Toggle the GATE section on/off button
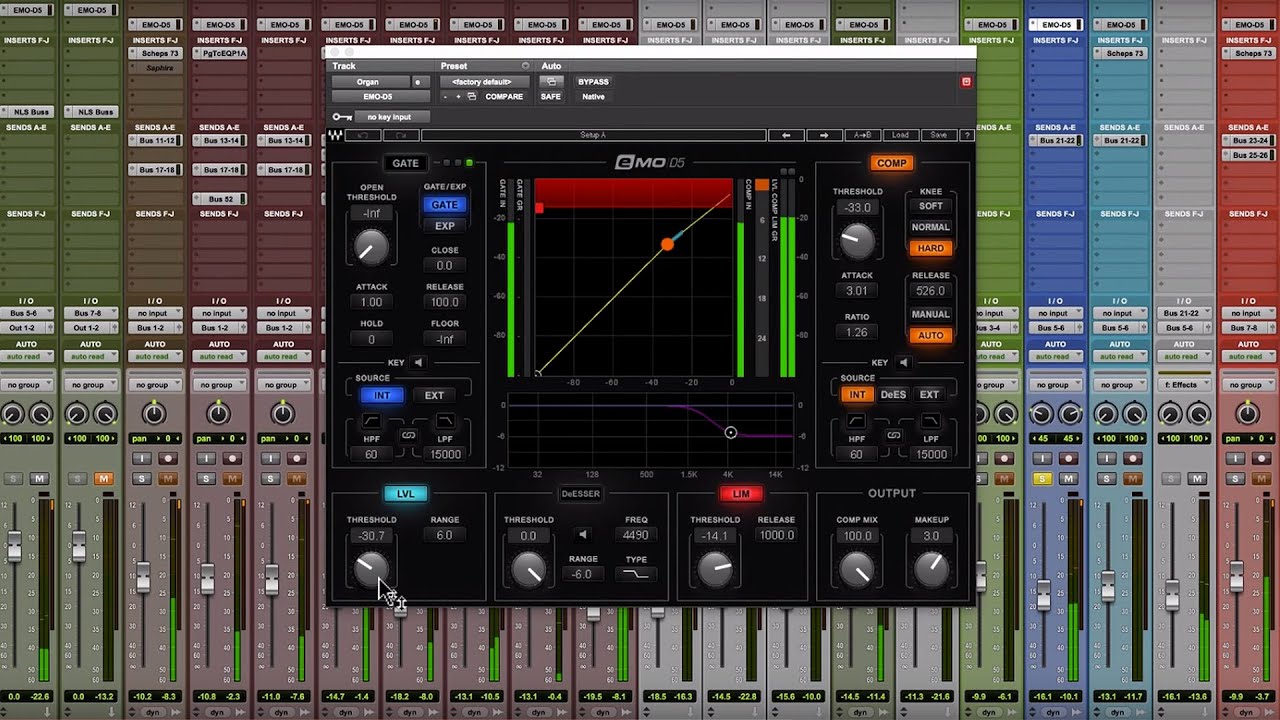This screenshot has height=720, width=1280. click(405, 163)
